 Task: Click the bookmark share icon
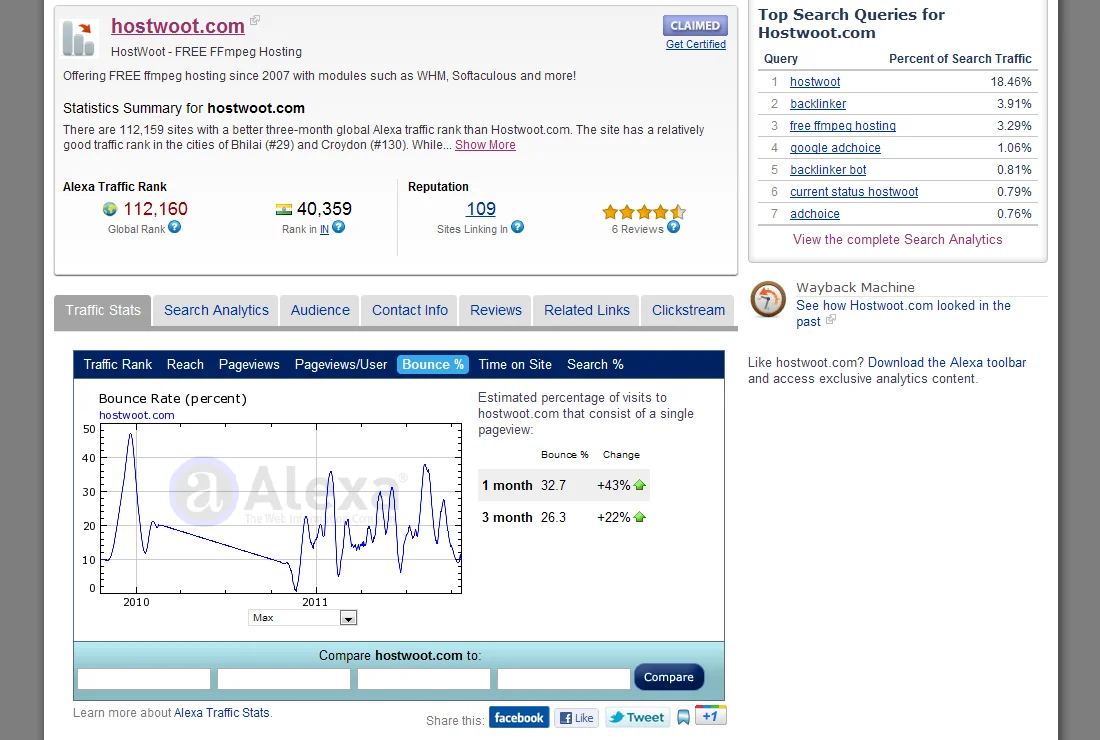tap(683, 717)
